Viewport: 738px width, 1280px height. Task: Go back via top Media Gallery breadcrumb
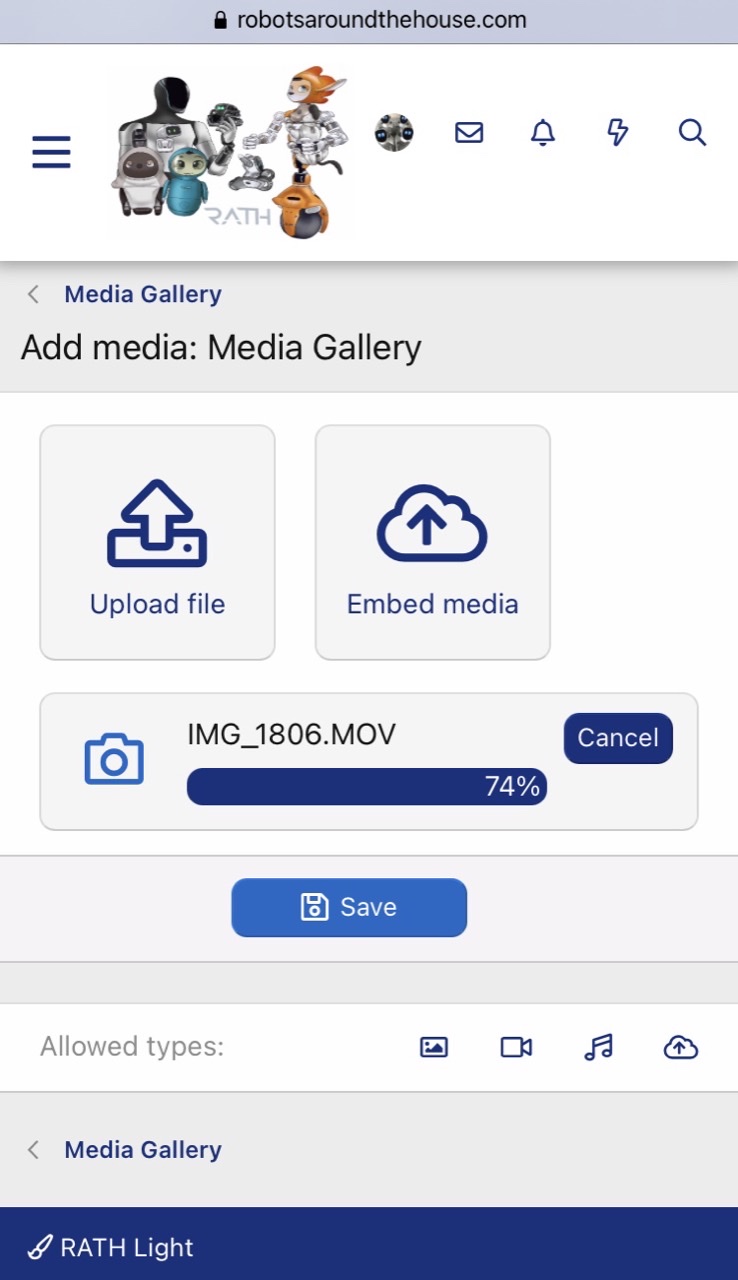(x=142, y=294)
